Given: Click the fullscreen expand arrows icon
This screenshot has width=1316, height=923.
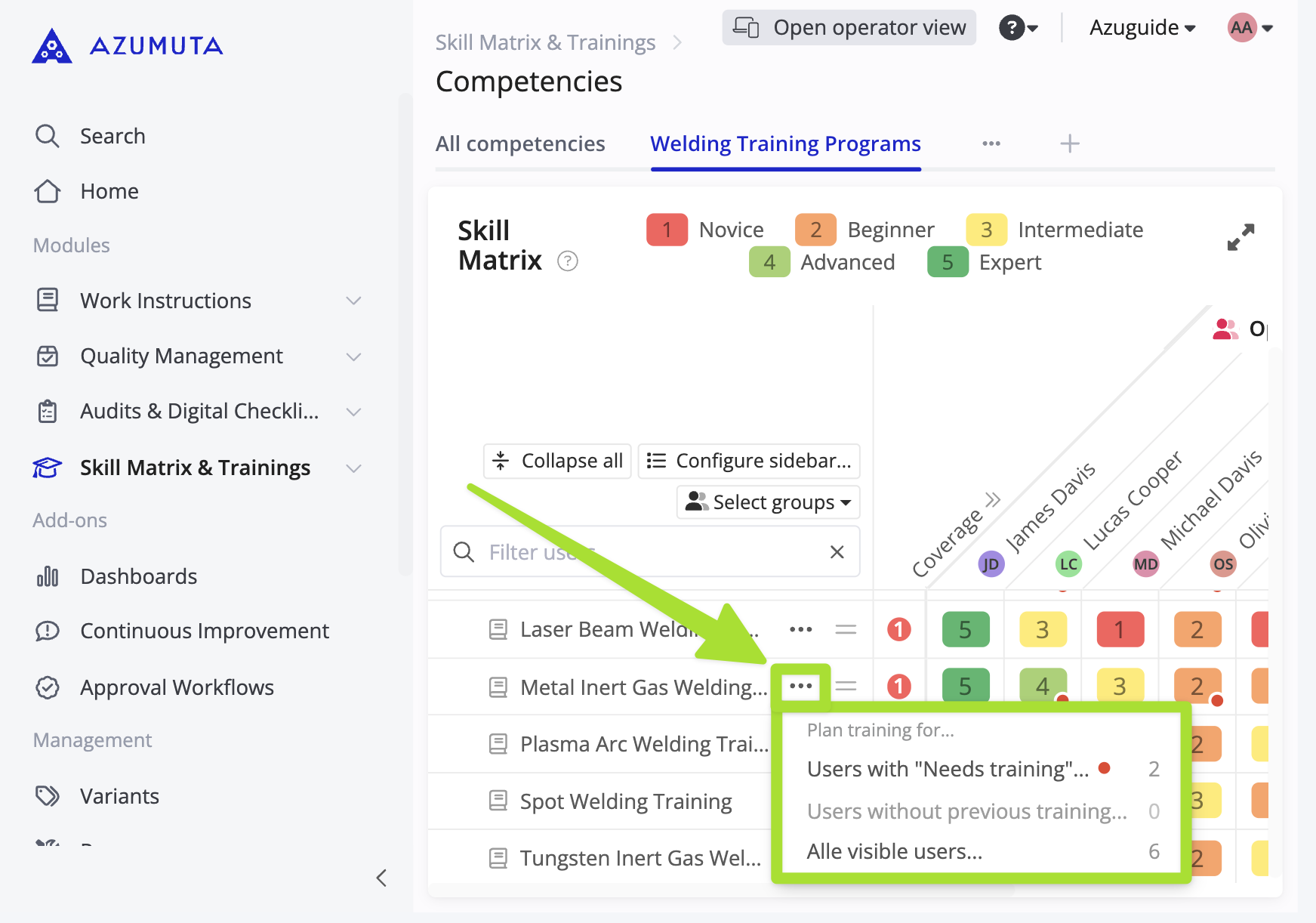Looking at the screenshot, I should [x=1240, y=237].
